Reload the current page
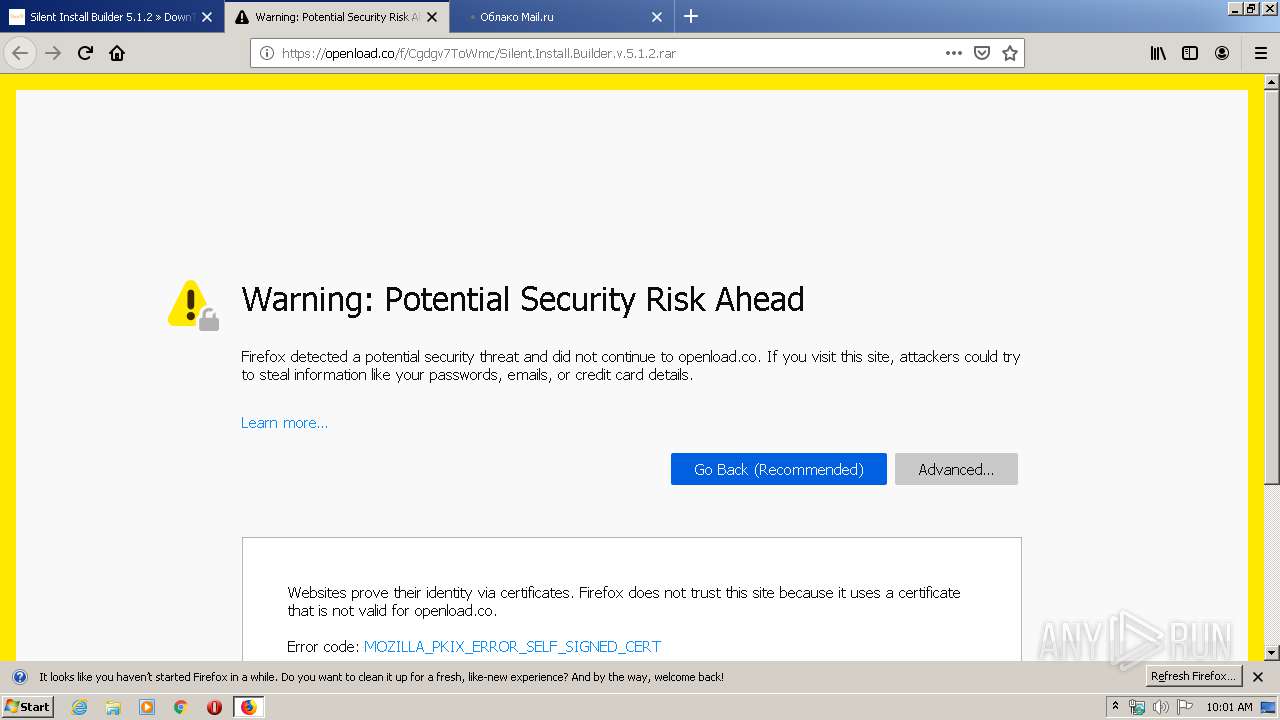The width and height of the screenshot is (1280, 720). point(85,53)
